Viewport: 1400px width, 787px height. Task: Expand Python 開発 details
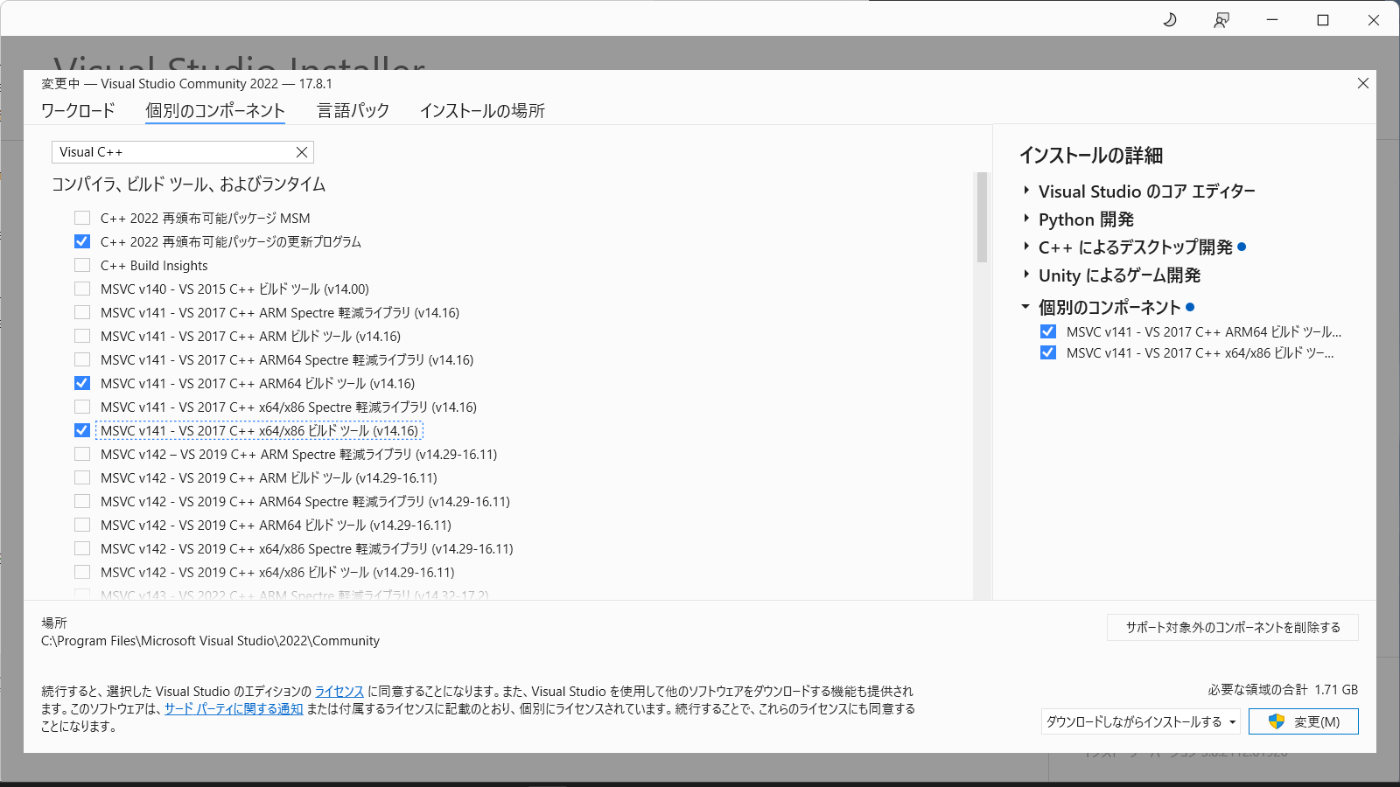1026,219
